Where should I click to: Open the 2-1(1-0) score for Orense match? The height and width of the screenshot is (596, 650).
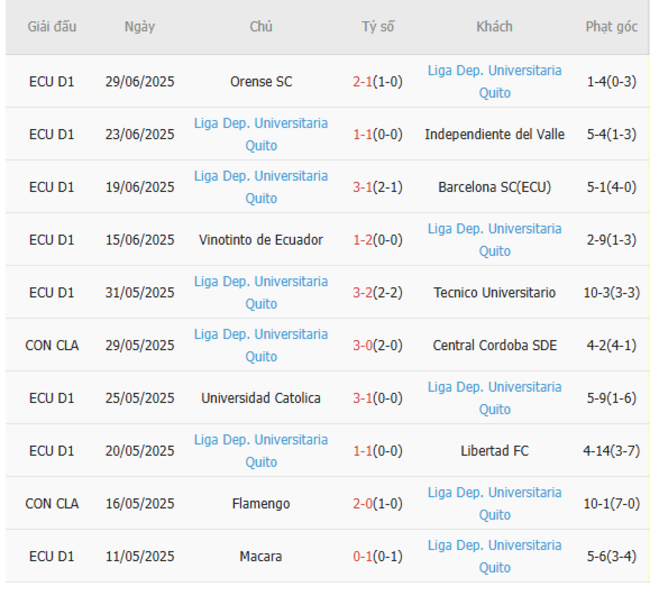pyautogui.click(x=377, y=82)
